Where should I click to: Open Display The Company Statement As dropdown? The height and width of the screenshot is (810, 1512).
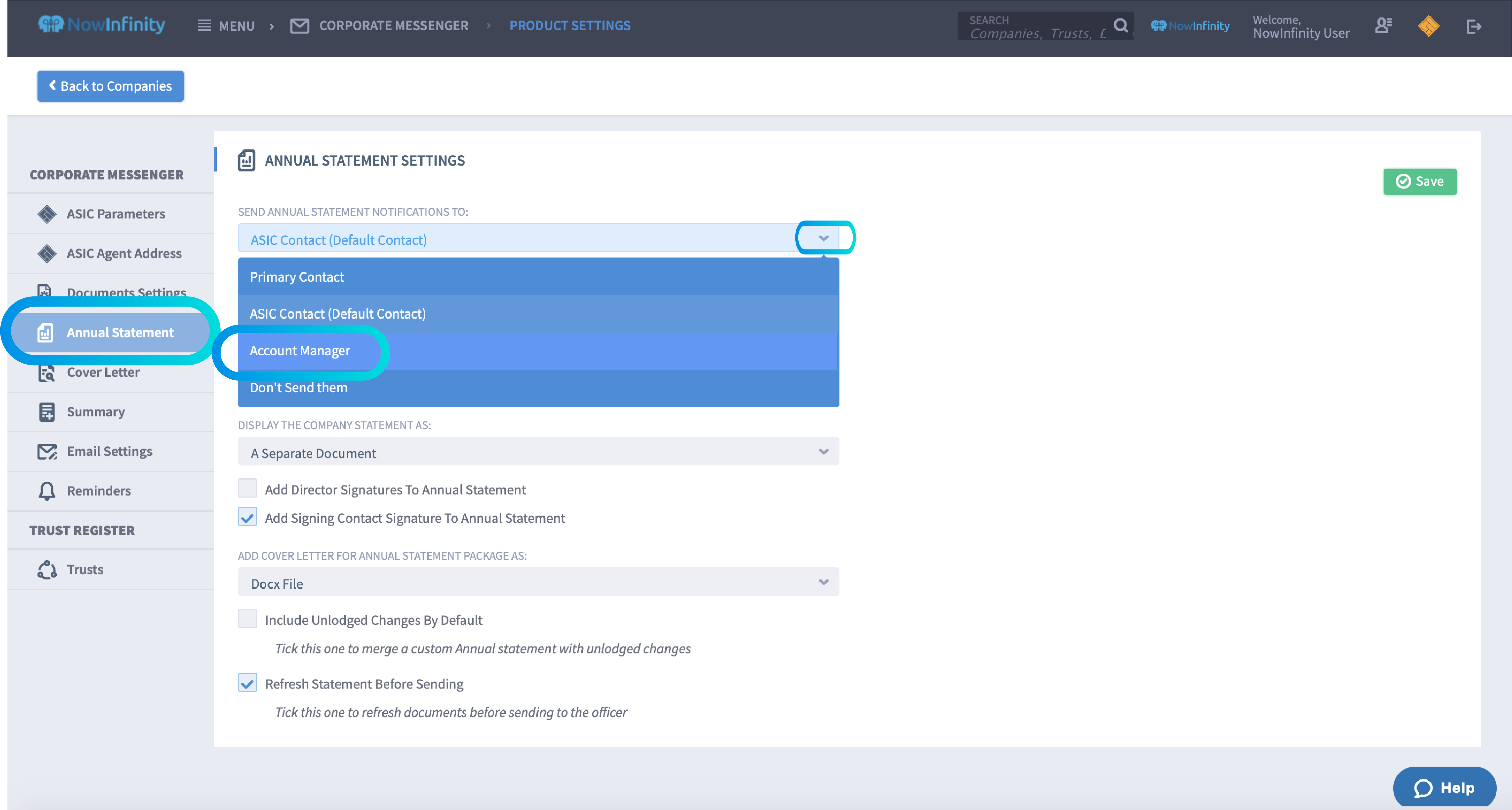(538, 451)
